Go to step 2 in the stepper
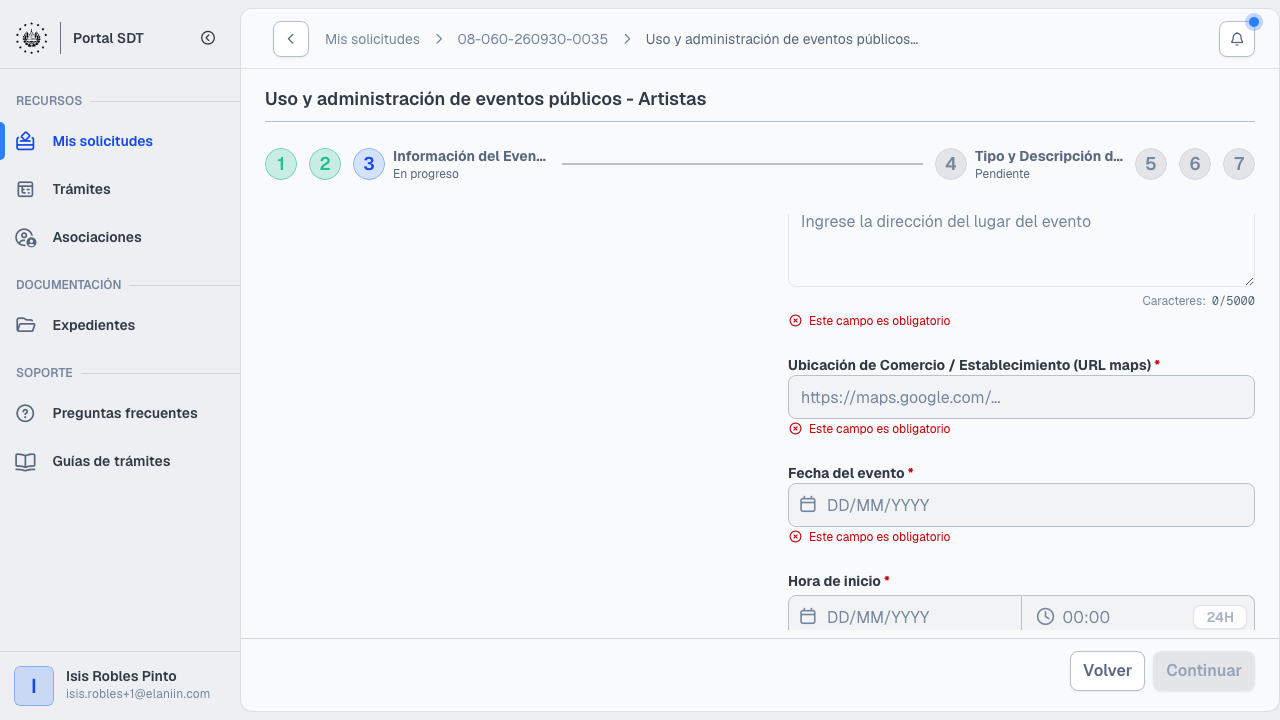This screenshot has height=720, width=1280. coord(325,164)
